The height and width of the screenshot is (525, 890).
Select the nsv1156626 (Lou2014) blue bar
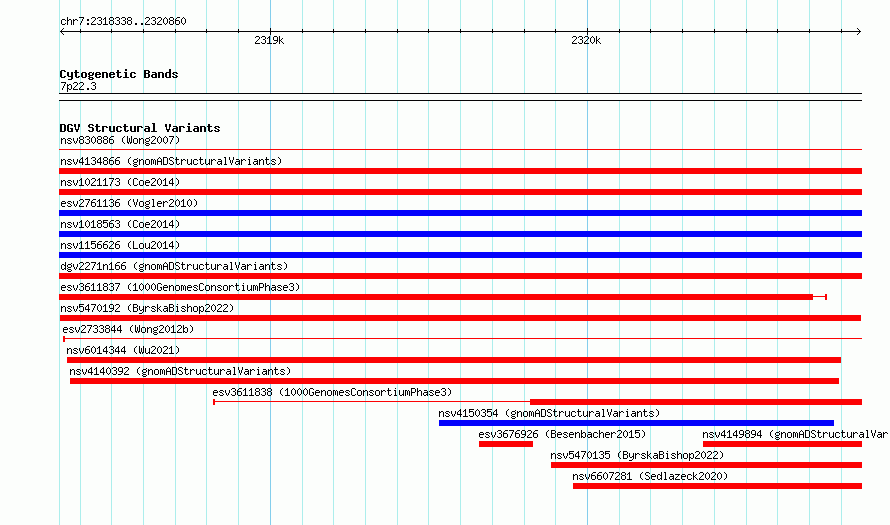pos(460,255)
